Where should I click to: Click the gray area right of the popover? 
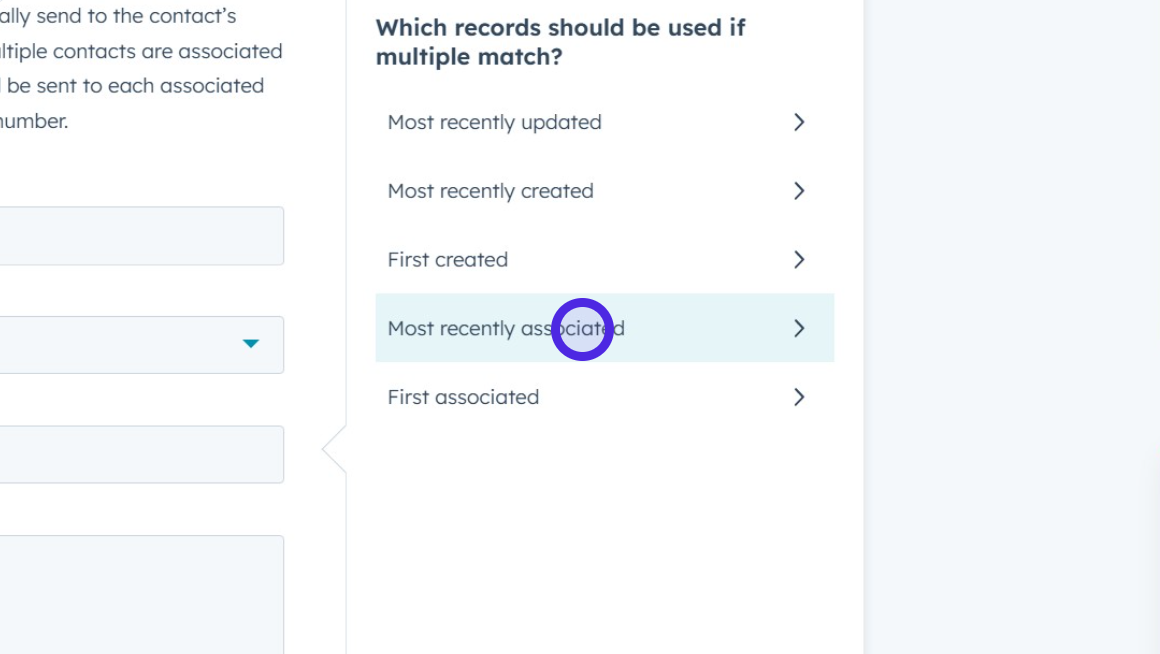(1010, 330)
